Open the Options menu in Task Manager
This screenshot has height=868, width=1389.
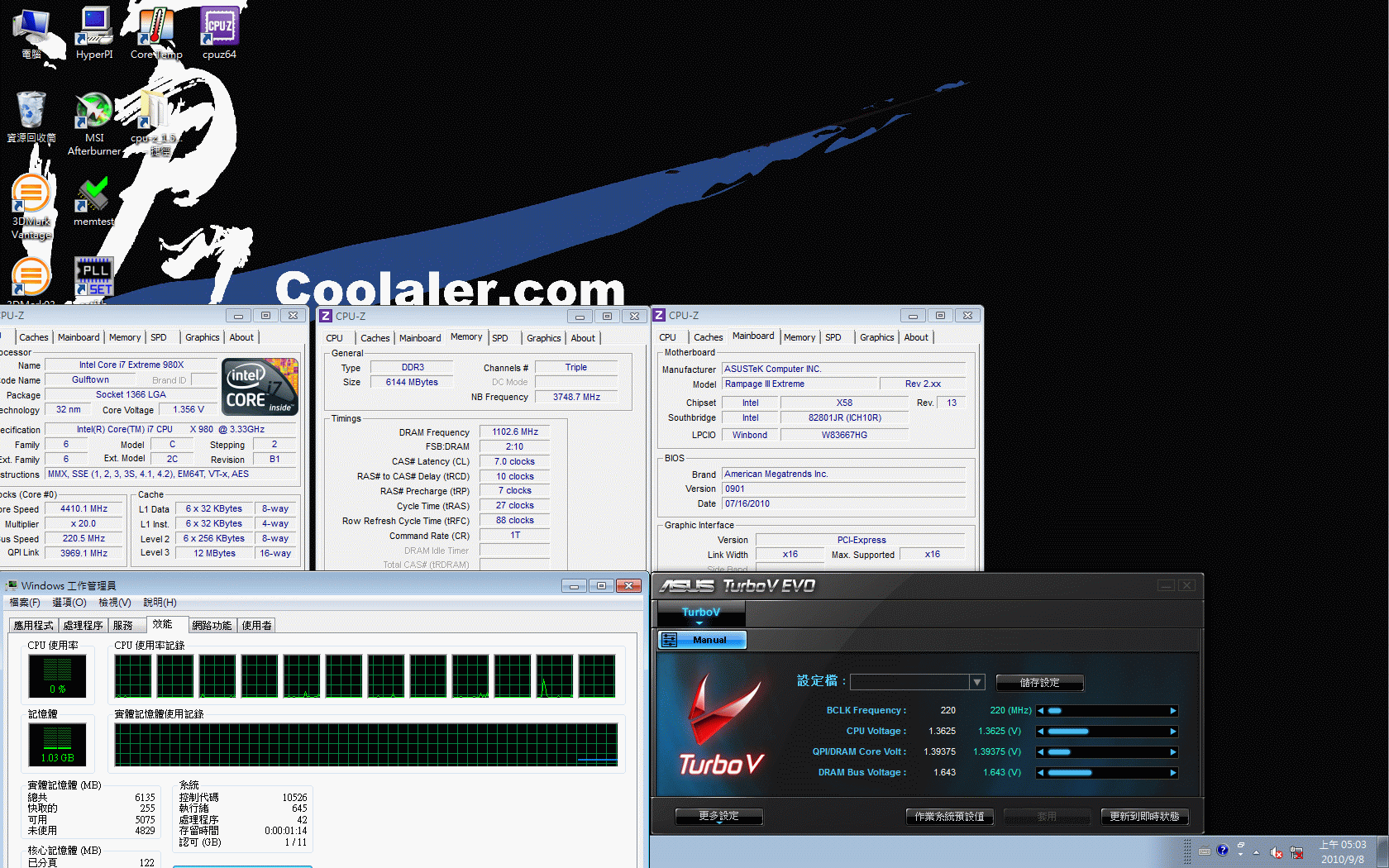tap(69, 603)
